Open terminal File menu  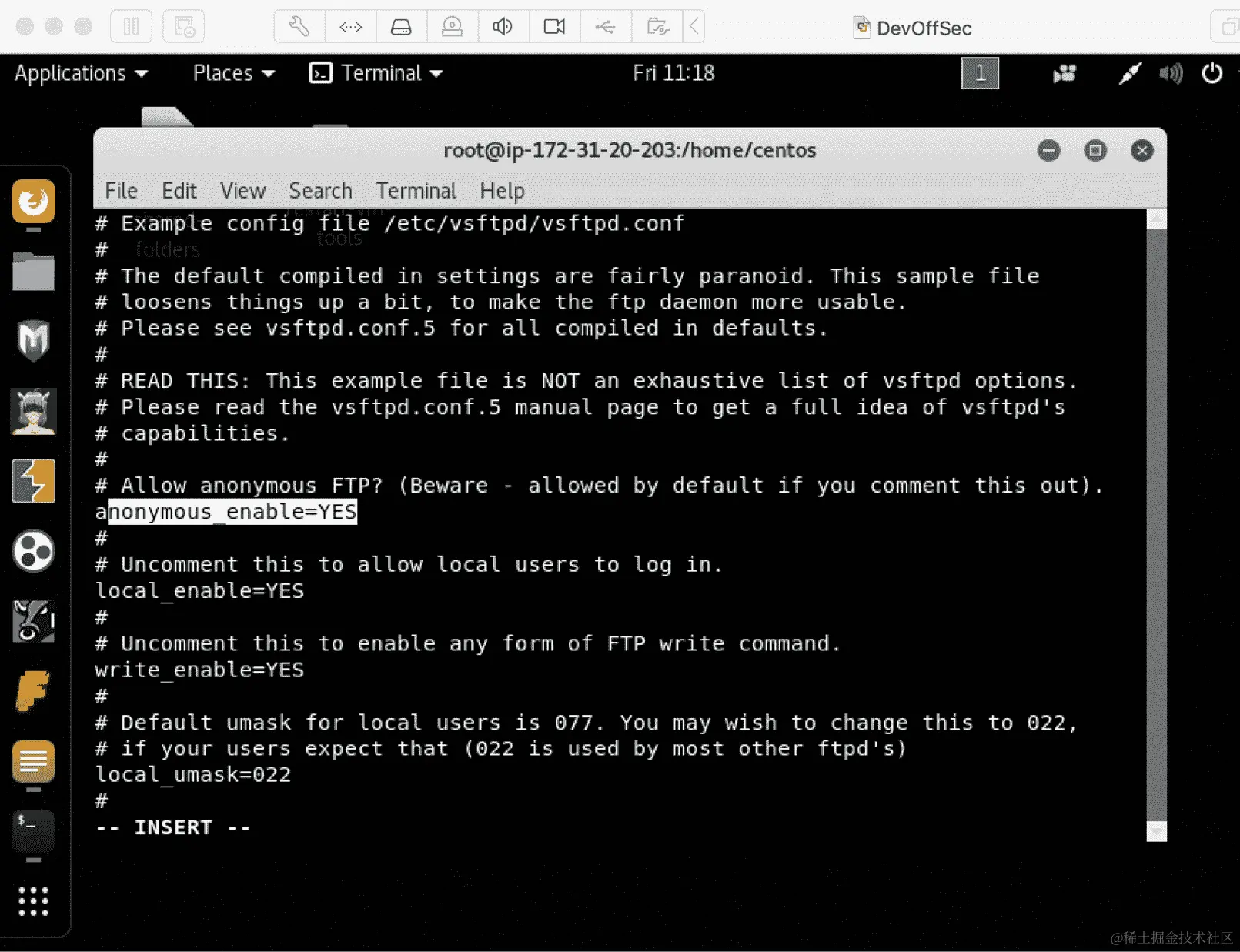tap(122, 190)
